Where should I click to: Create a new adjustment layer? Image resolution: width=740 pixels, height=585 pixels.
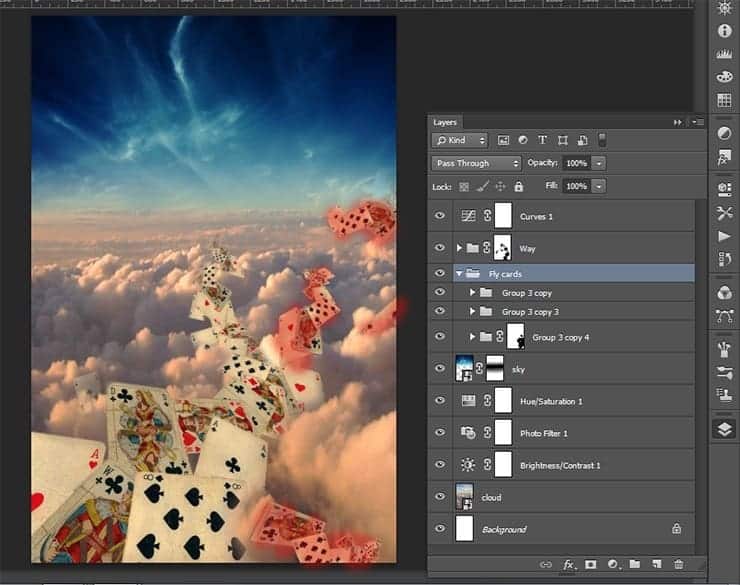612,565
